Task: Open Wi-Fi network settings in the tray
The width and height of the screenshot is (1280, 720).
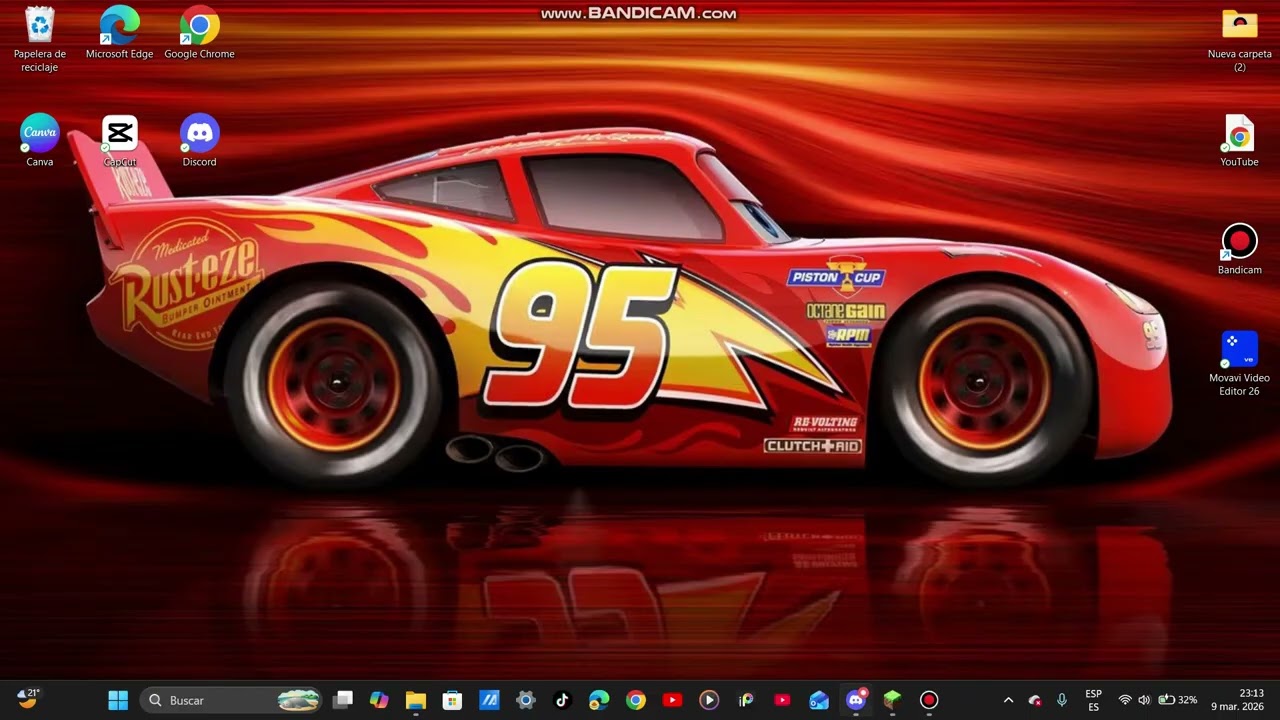Action: pyautogui.click(x=1125, y=700)
